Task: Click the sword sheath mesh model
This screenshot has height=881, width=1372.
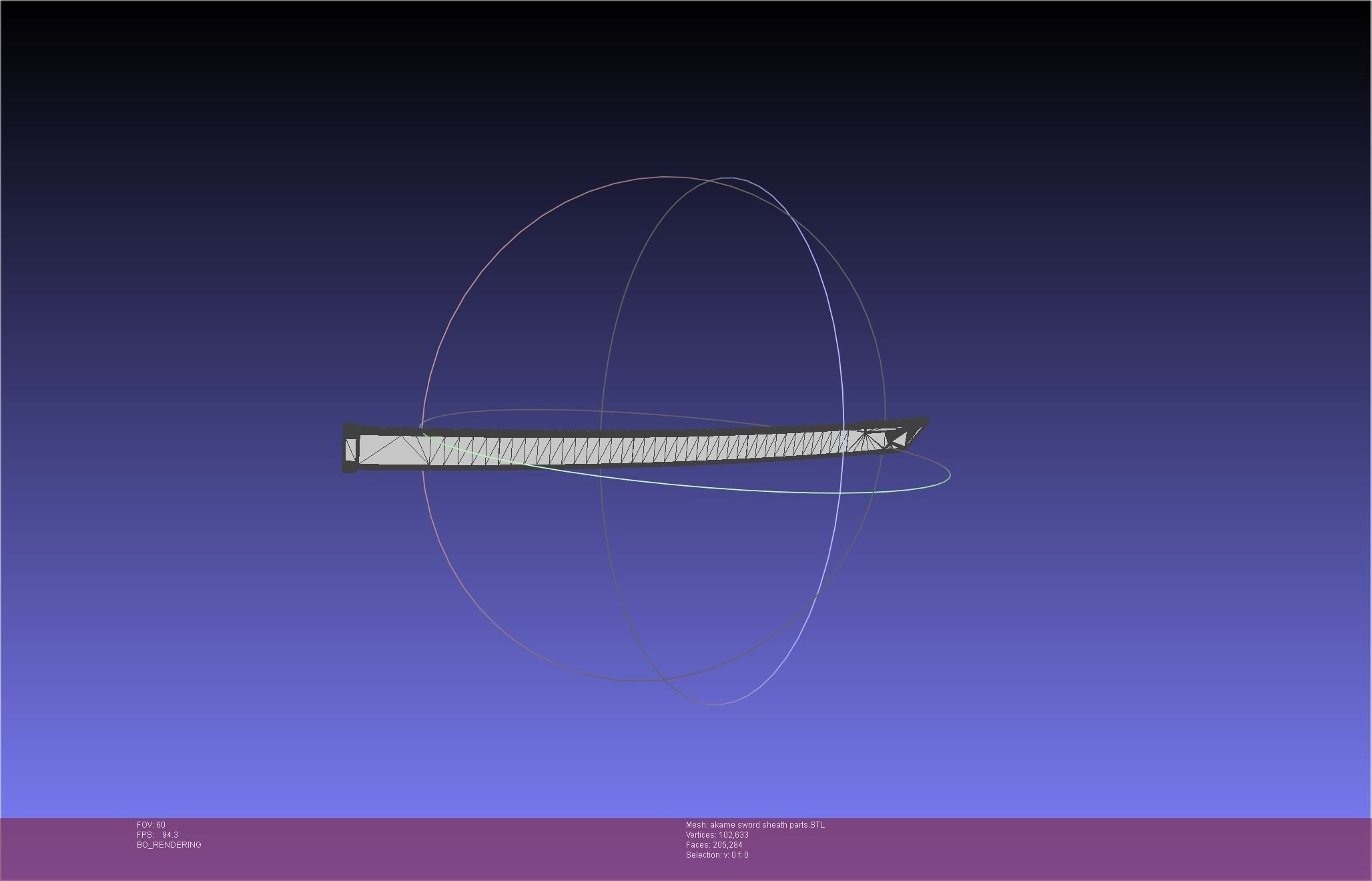Action: point(635,447)
